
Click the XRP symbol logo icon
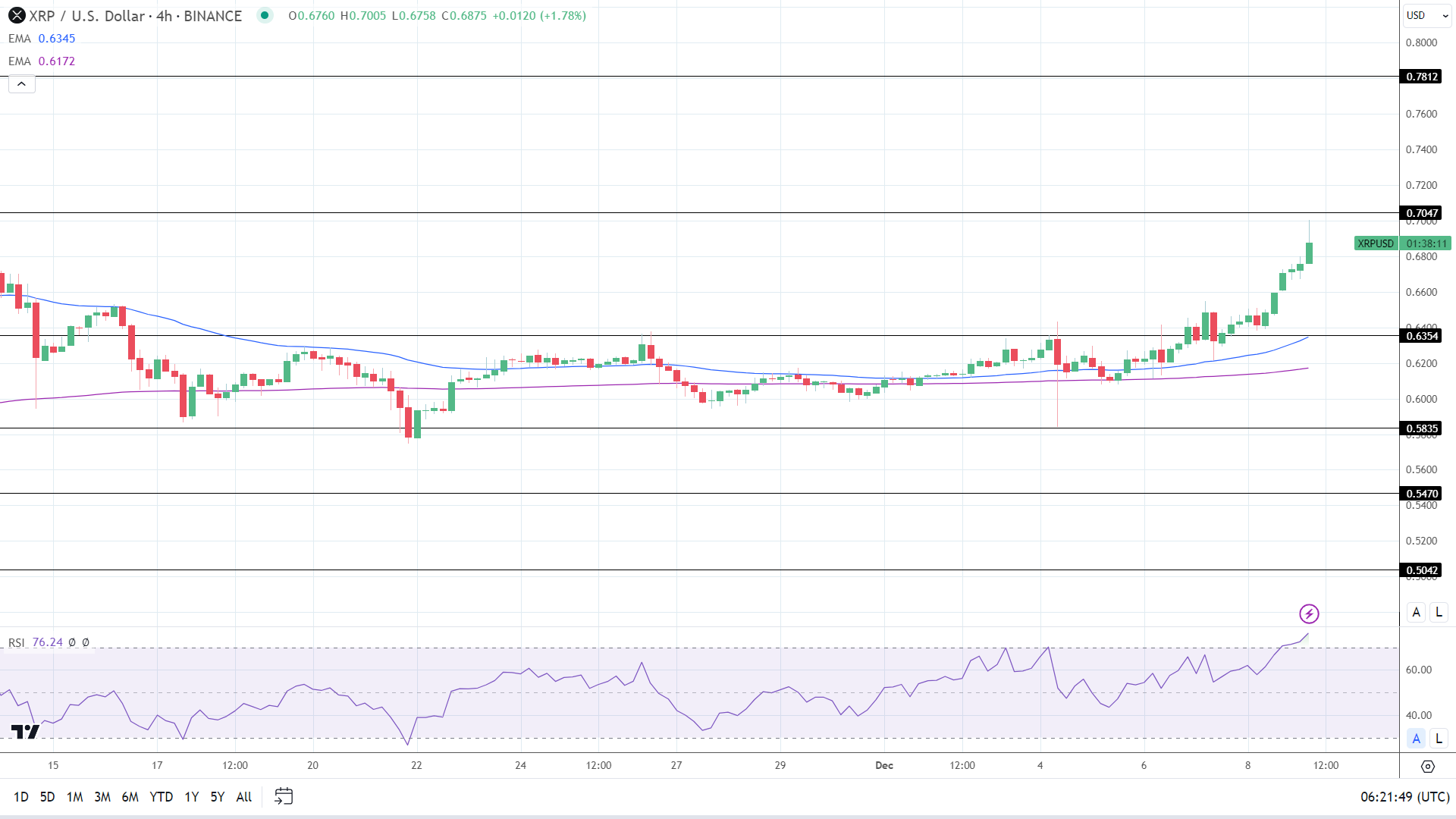[x=16, y=15]
